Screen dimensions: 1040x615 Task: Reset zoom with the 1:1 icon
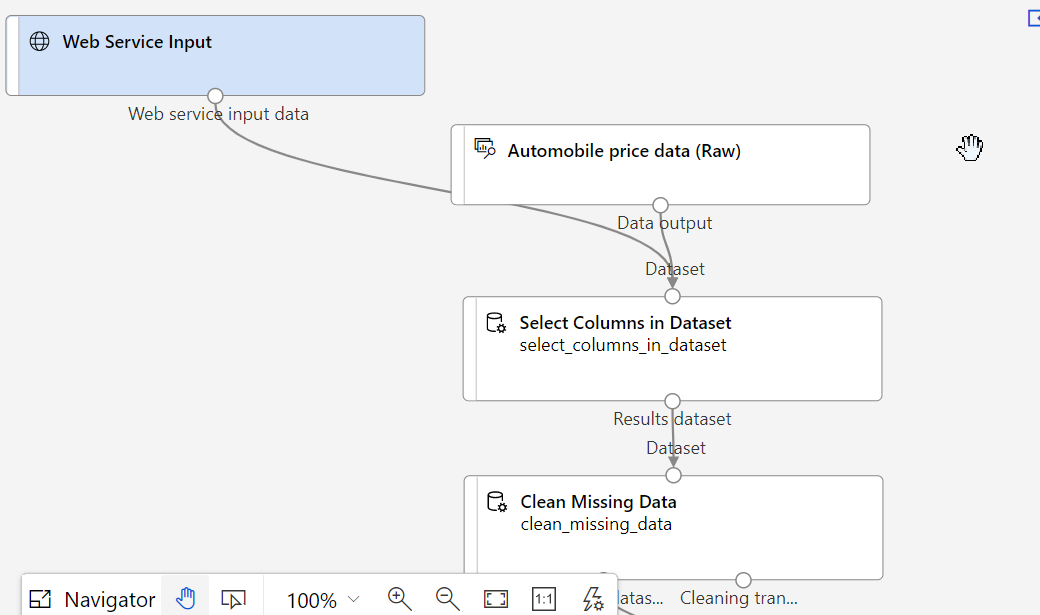[x=544, y=599]
